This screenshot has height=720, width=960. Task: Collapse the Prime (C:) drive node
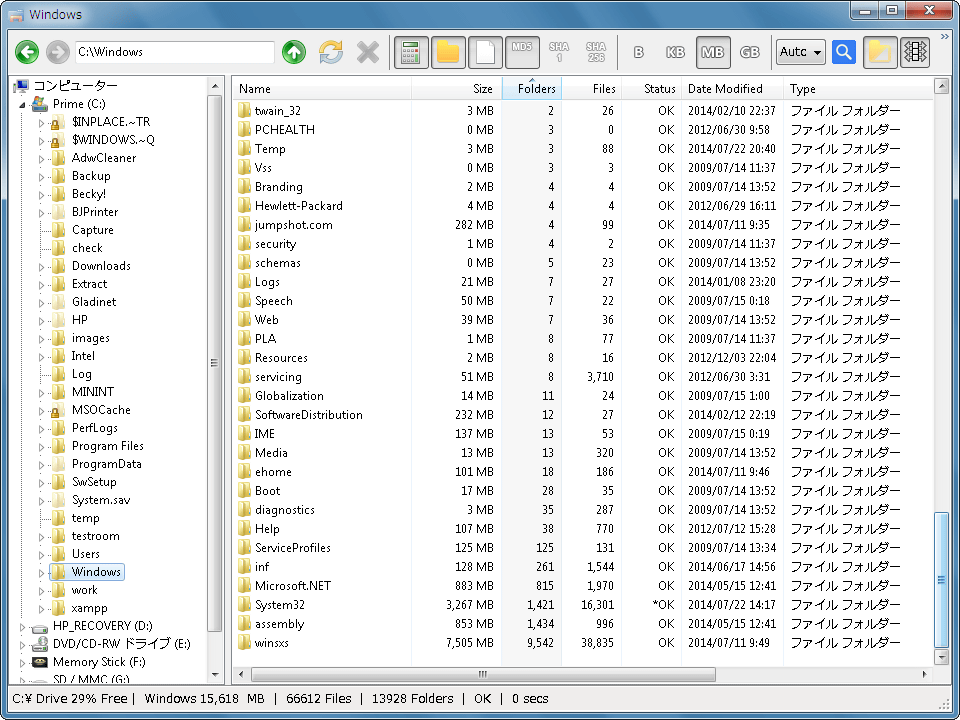[x=22, y=105]
